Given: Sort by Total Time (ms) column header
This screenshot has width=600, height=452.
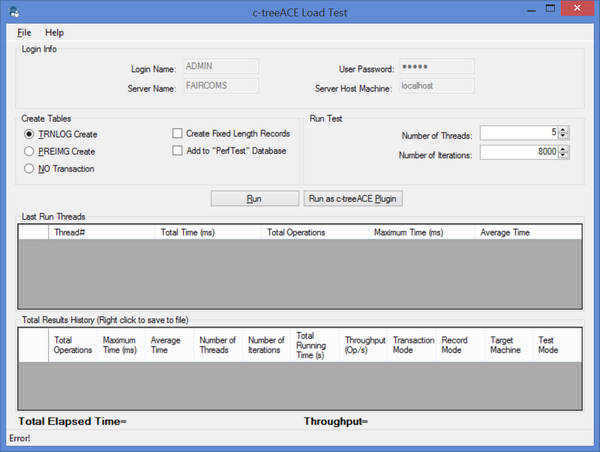Looking at the screenshot, I should pos(207,232).
